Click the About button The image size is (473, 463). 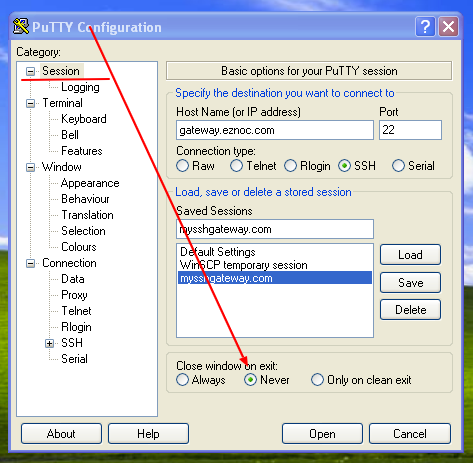[61, 434]
